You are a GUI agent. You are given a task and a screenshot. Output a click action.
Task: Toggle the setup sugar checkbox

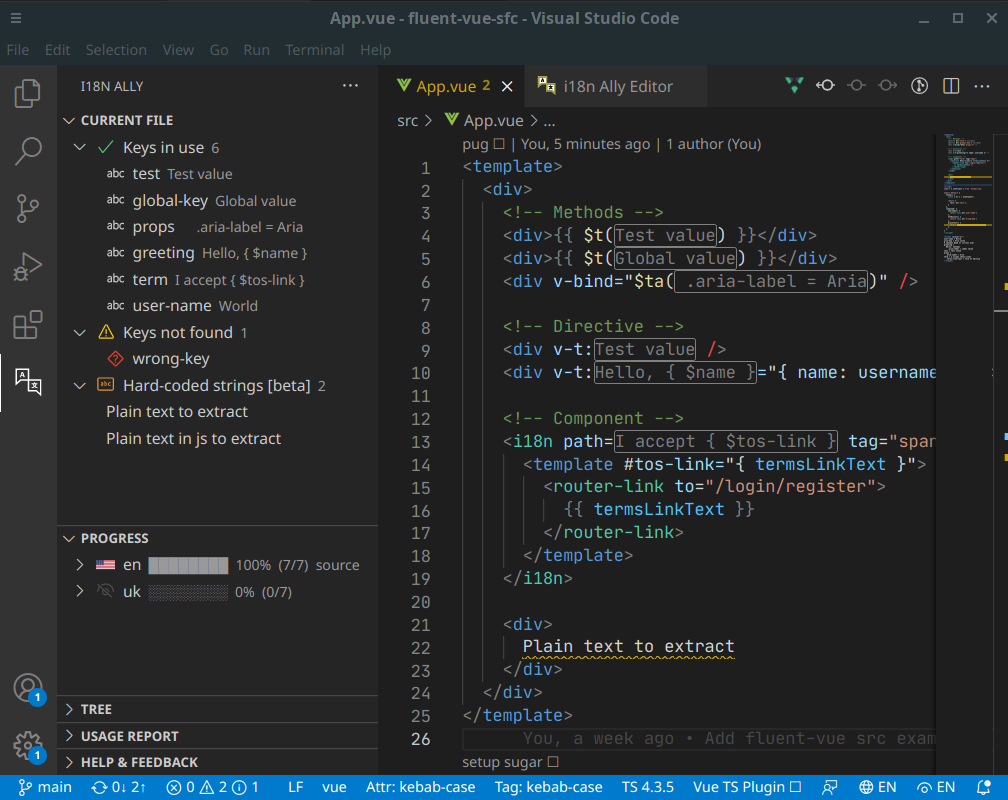(553, 762)
